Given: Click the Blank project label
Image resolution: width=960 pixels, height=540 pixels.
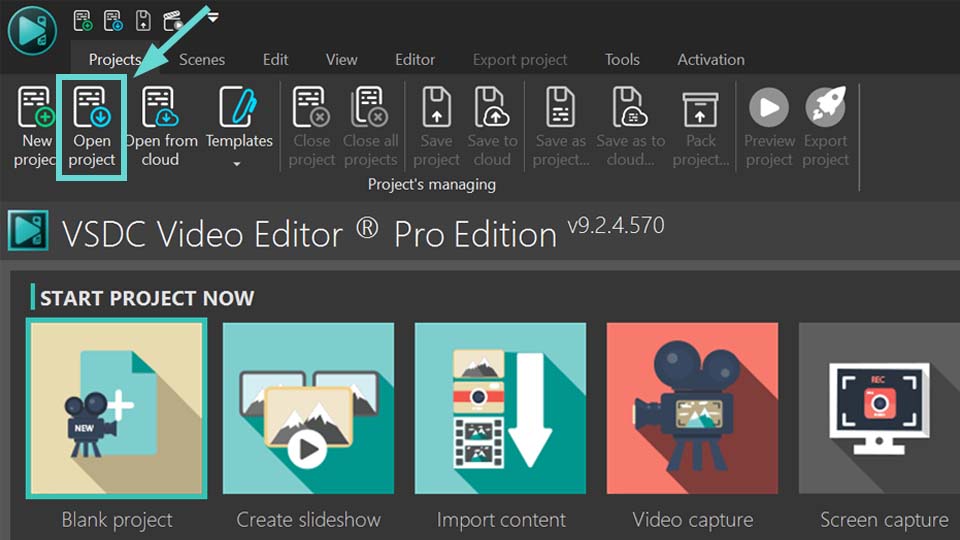Looking at the screenshot, I should (117, 520).
